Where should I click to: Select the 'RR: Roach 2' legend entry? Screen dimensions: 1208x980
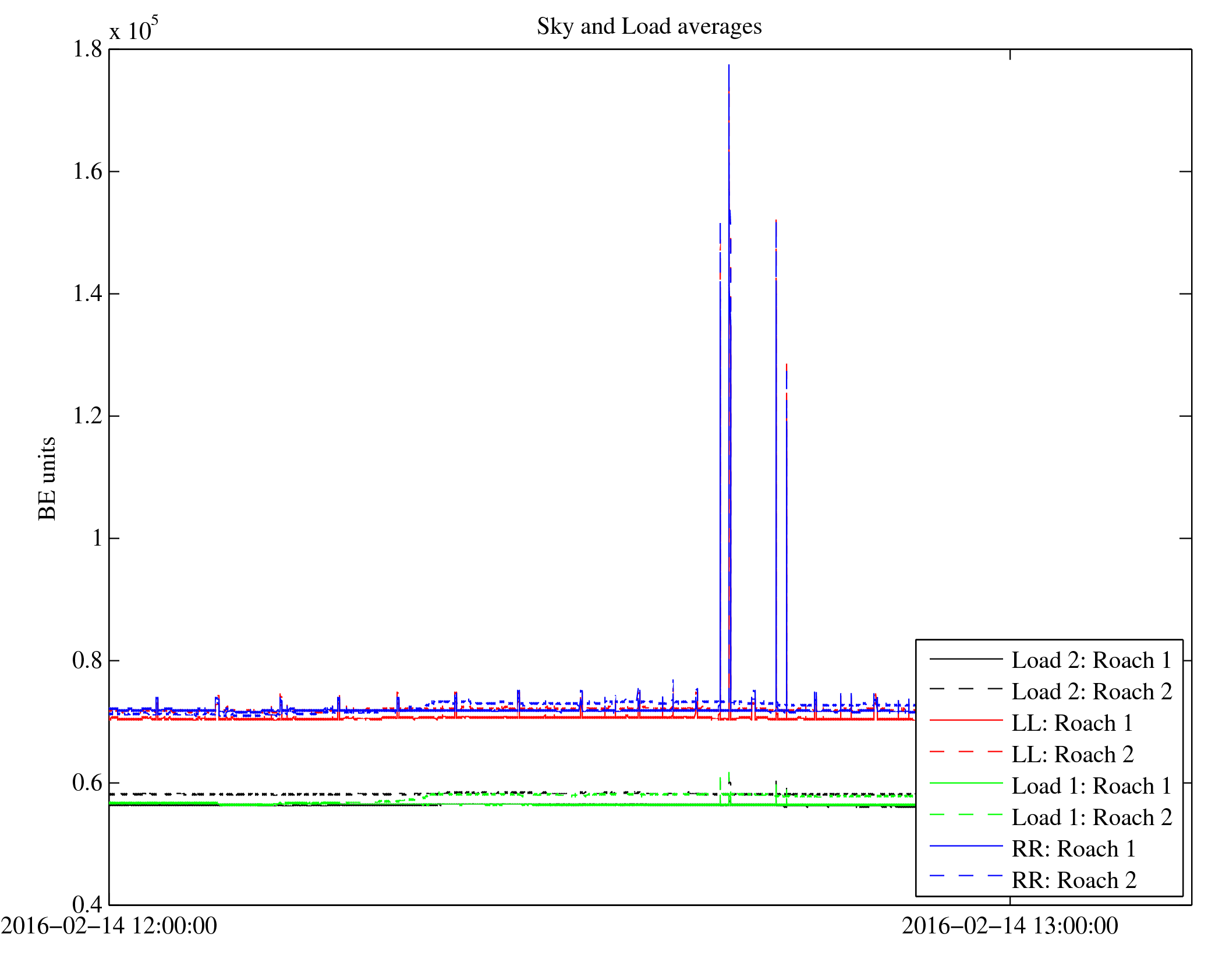click(1073, 880)
